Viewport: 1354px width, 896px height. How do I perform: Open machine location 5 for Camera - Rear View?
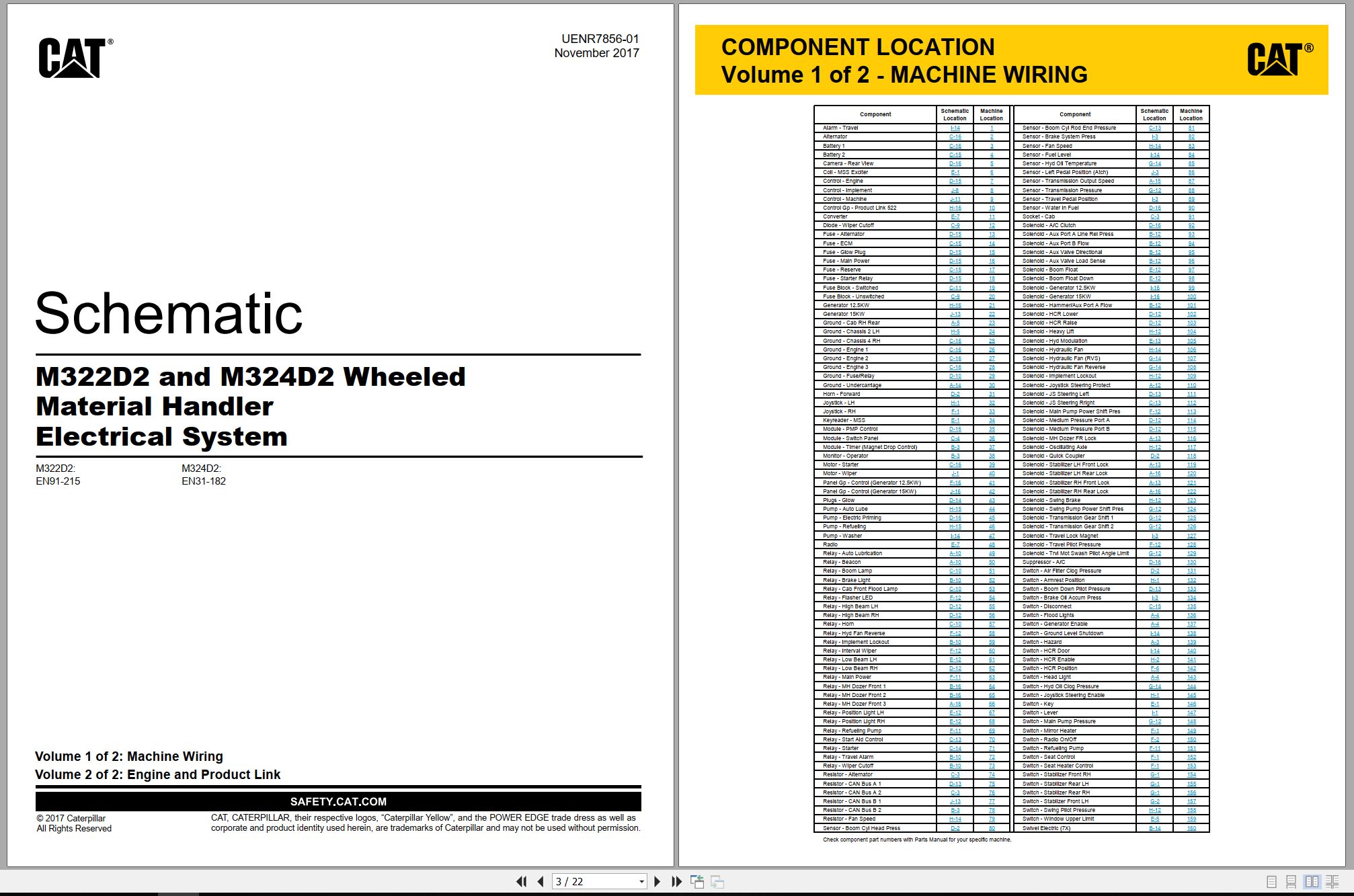991,163
